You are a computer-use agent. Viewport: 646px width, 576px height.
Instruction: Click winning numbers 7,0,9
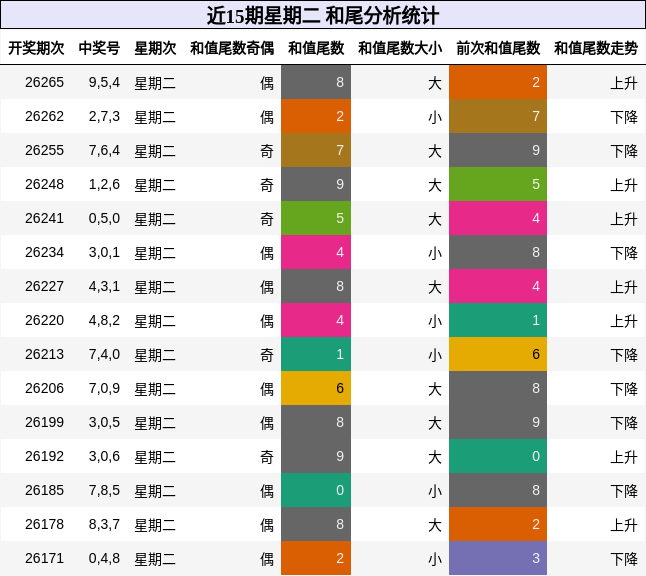point(104,389)
